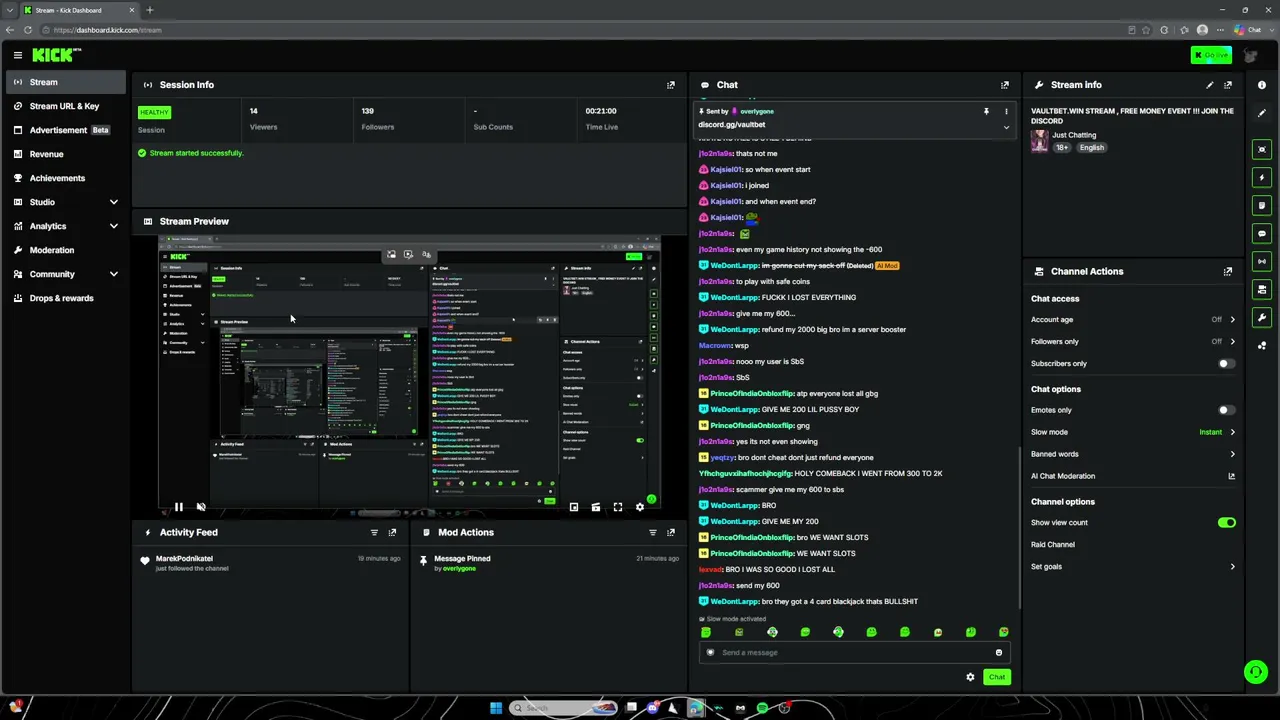The width and height of the screenshot is (1280, 720).
Task: Click the Windows taskbar search box
Action: point(563,708)
